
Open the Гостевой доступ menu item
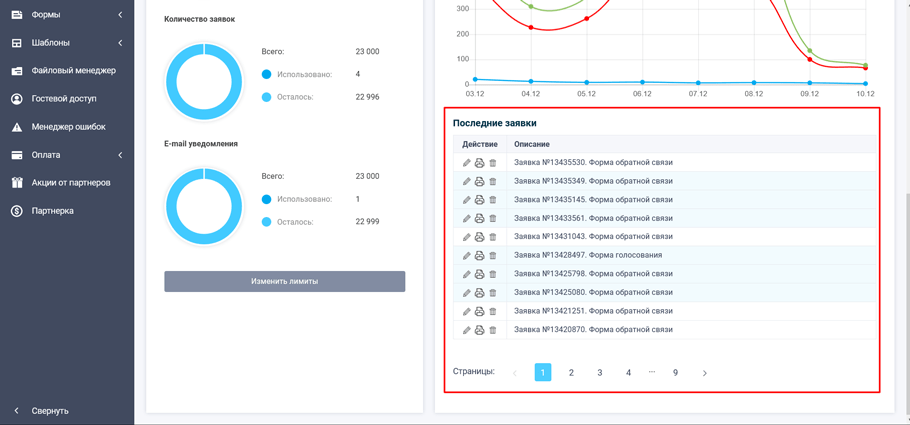point(64,99)
